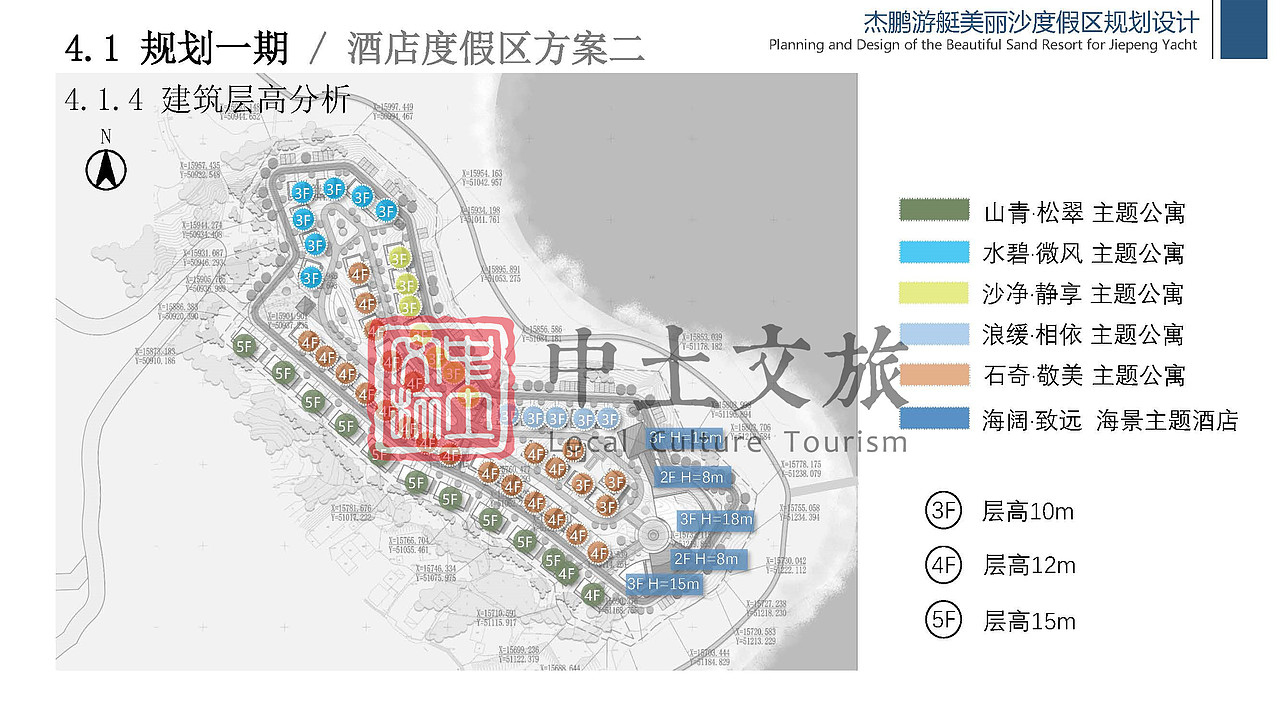The image size is (1280, 720).
Task: Click the English header Planning and Design text
Action: [x=983, y=45]
